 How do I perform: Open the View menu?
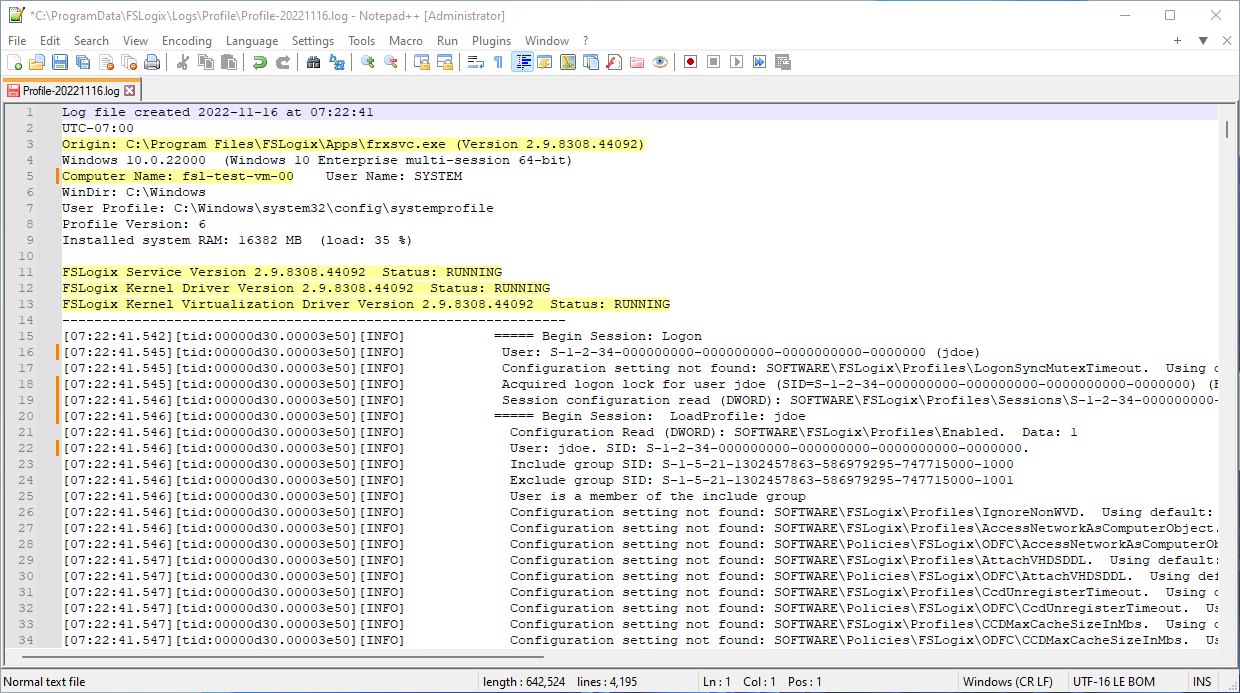coord(136,41)
